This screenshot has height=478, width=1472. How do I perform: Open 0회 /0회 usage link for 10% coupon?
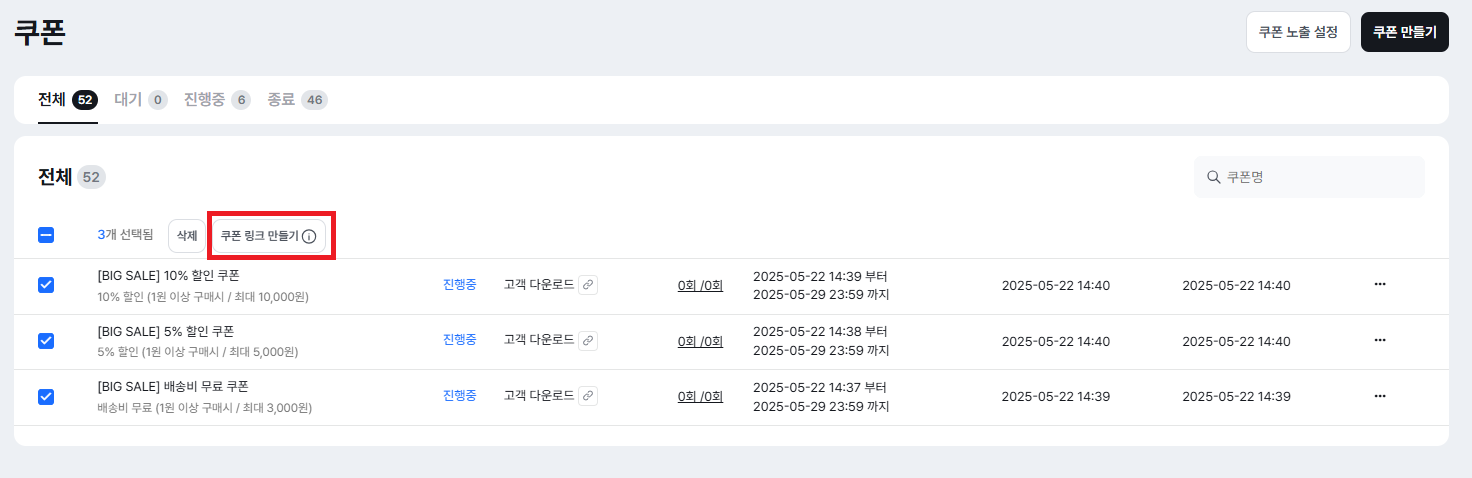(700, 285)
